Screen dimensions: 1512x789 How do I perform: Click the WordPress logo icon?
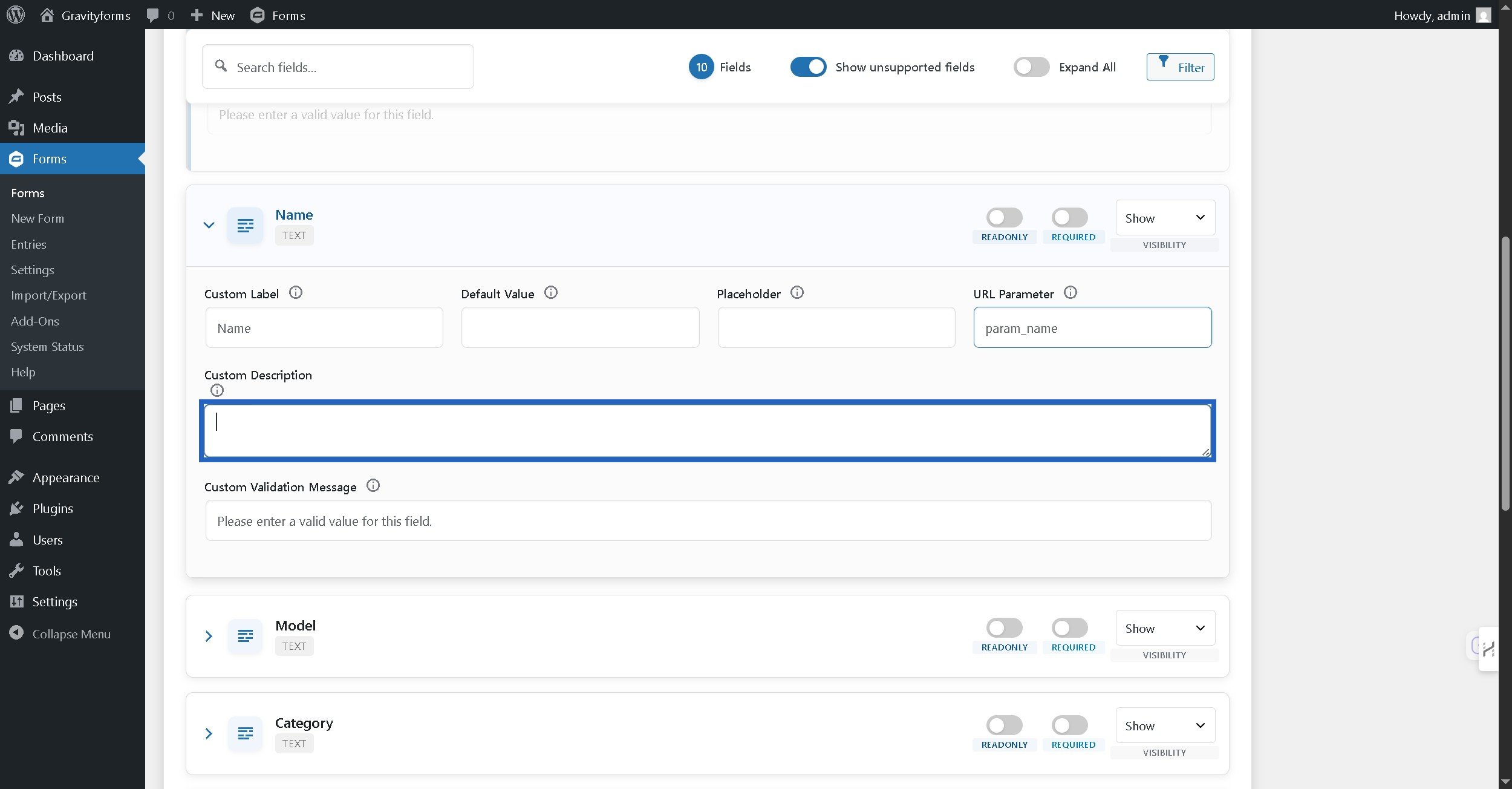pyautogui.click(x=16, y=15)
